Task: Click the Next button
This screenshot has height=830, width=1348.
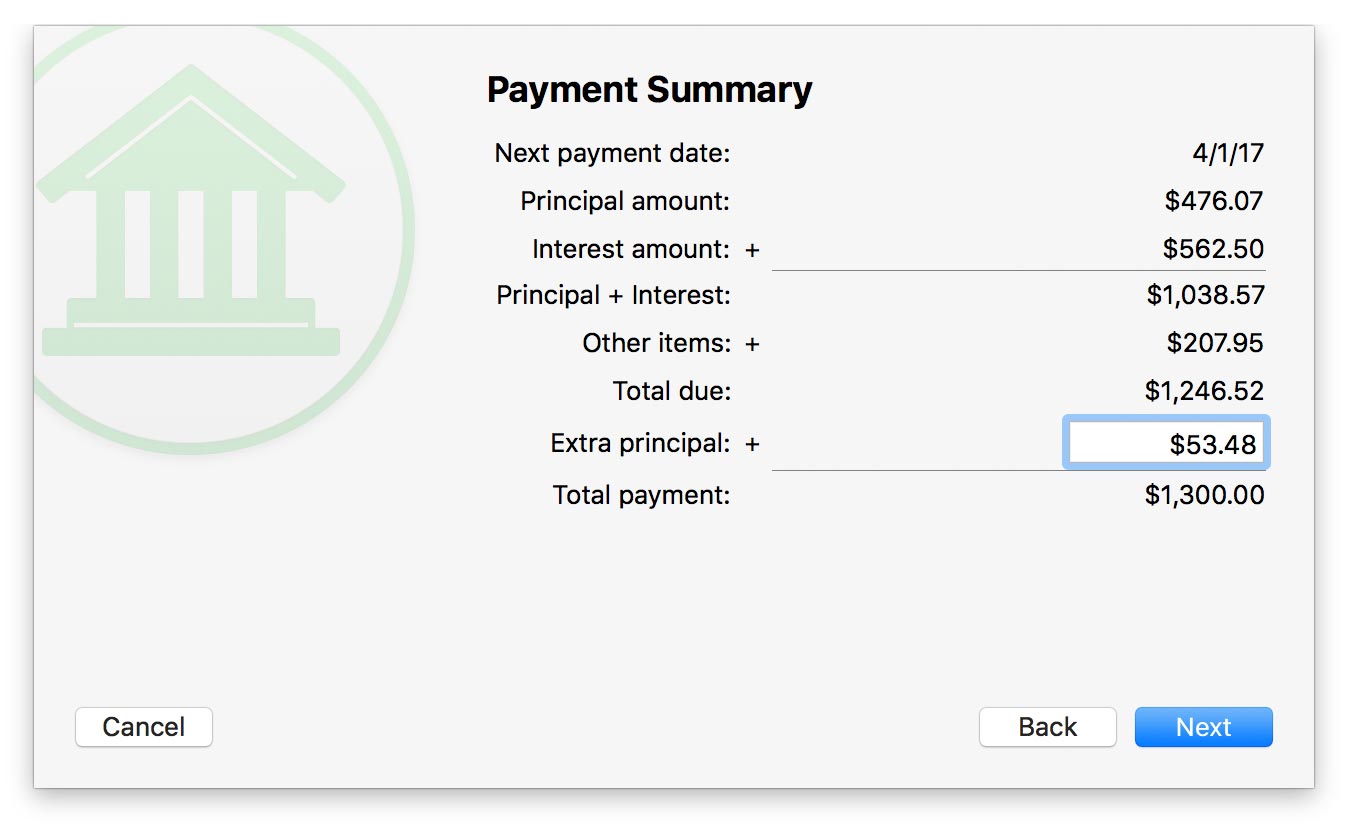Action: [x=1203, y=727]
